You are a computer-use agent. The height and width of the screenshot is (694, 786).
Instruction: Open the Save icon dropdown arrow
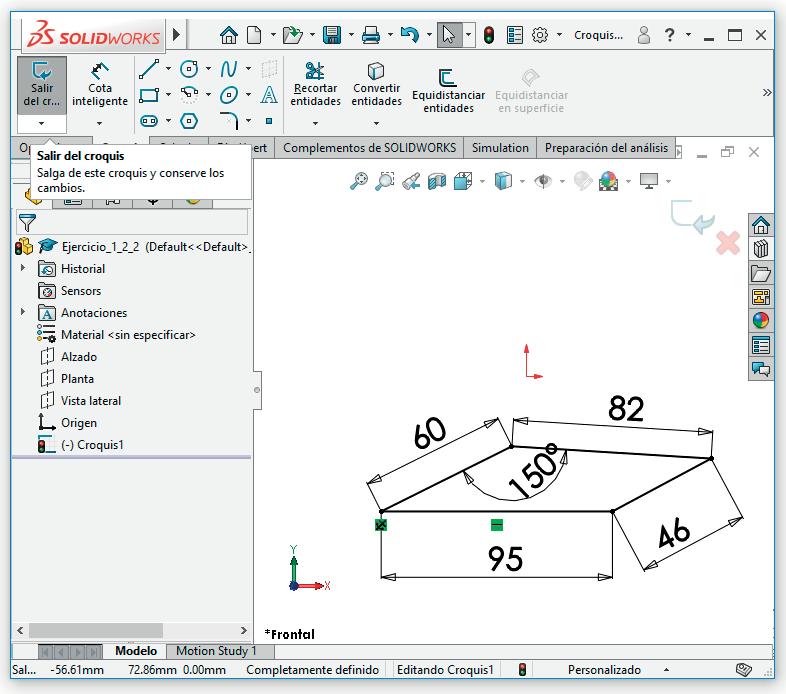click(x=351, y=35)
